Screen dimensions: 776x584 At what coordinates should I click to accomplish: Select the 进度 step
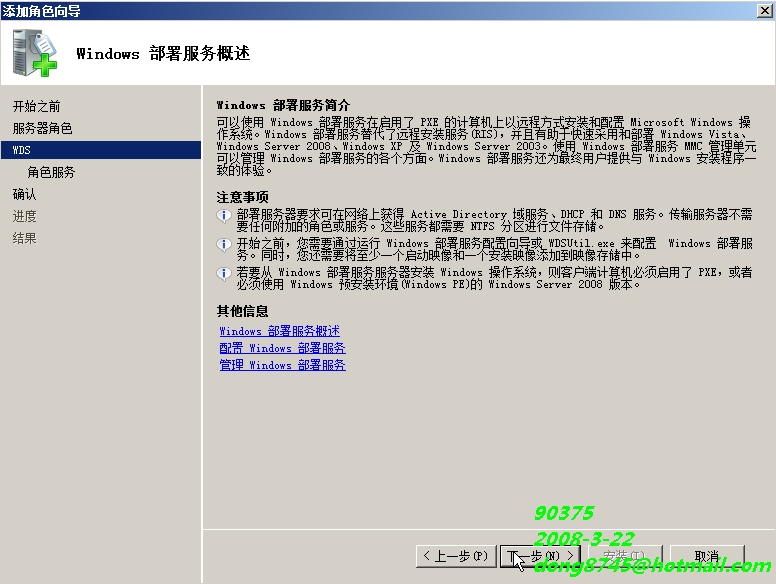click(x=24, y=216)
